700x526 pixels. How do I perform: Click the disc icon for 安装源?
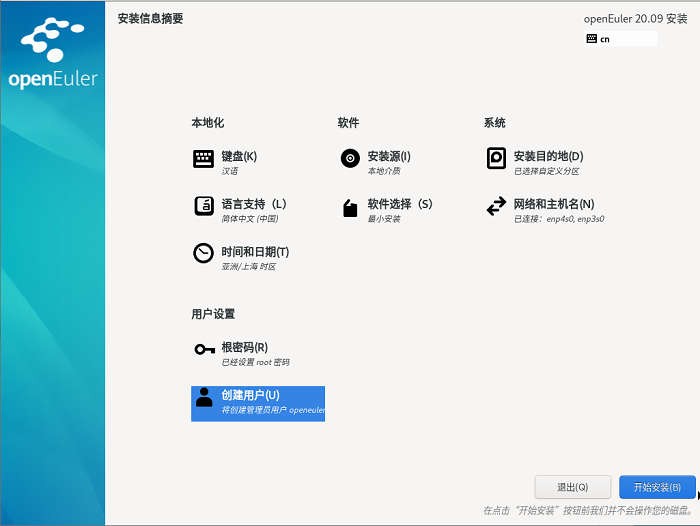(350, 159)
